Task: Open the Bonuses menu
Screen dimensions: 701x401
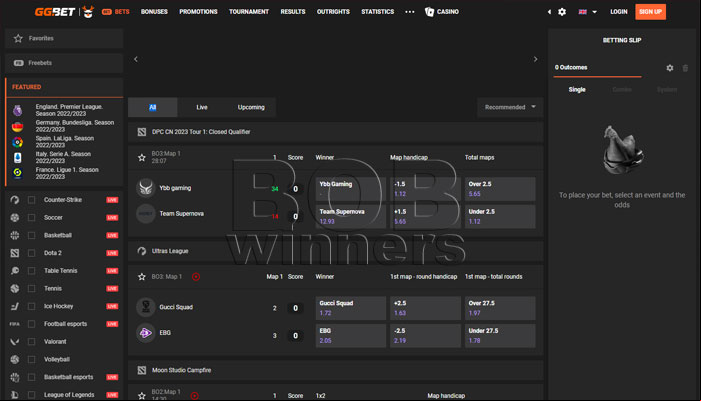Action: point(154,12)
